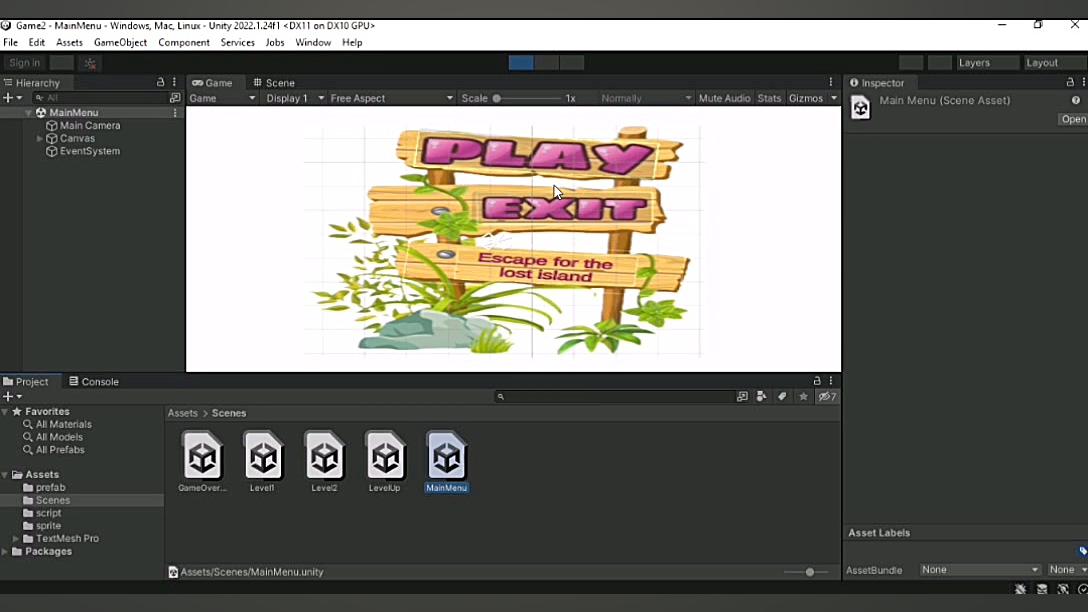
Task: Select the Level1 scene asset icon
Action: pyautogui.click(x=263, y=457)
